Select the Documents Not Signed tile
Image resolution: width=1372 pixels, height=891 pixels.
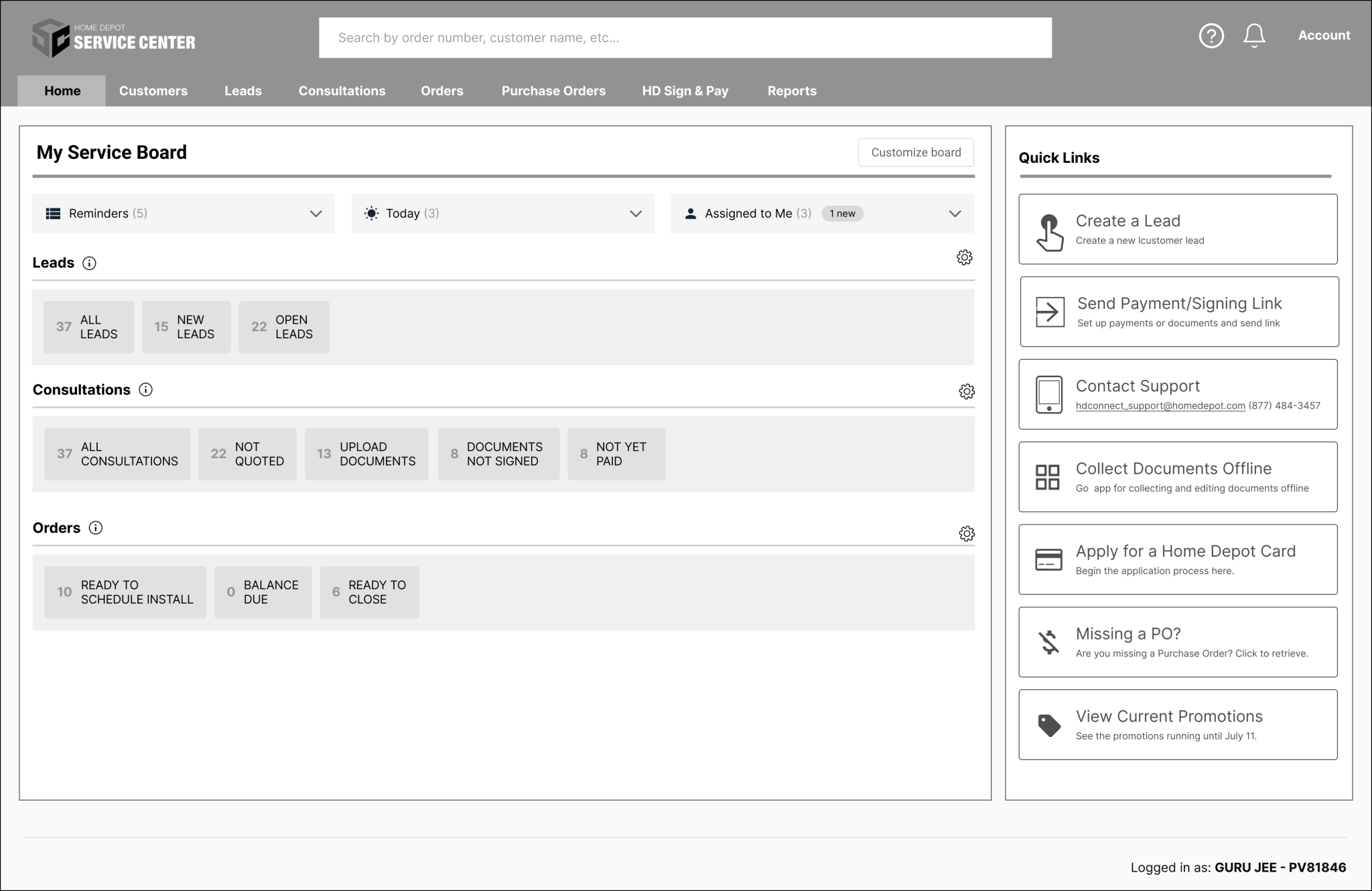(x=498, y=454)
